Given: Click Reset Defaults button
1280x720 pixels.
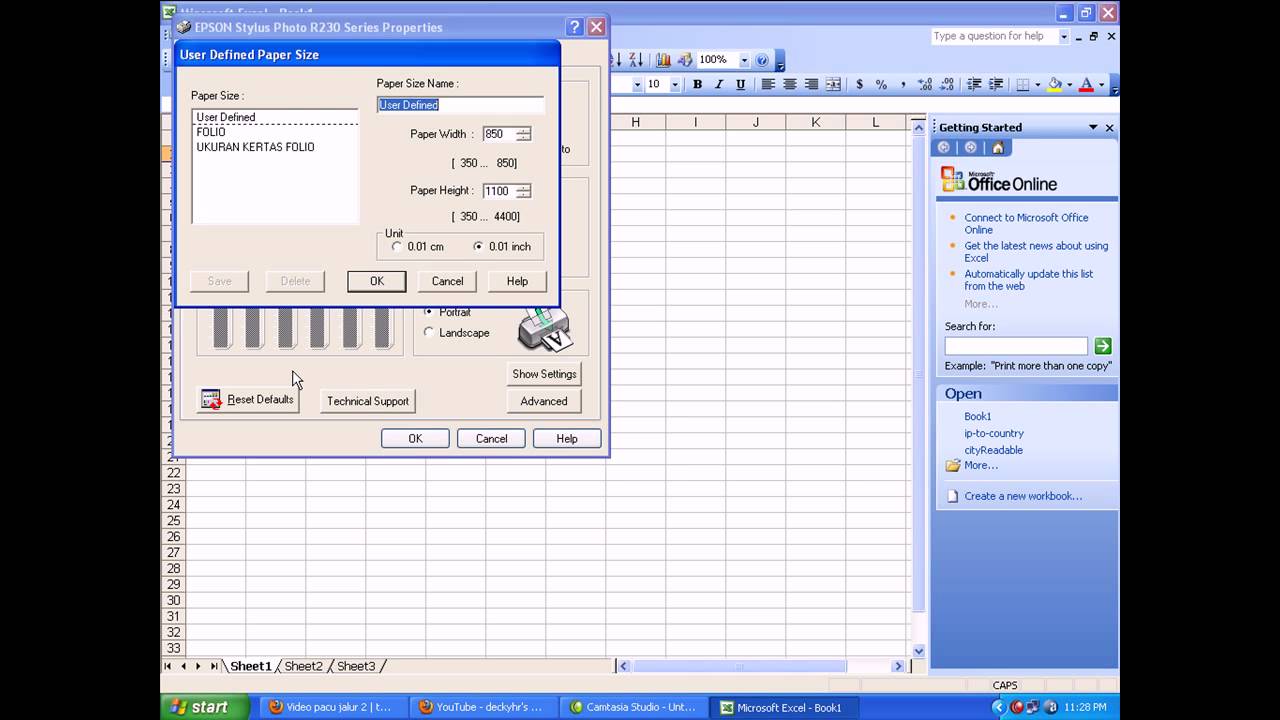Looking at the screenshot, I should coord(248,400).
